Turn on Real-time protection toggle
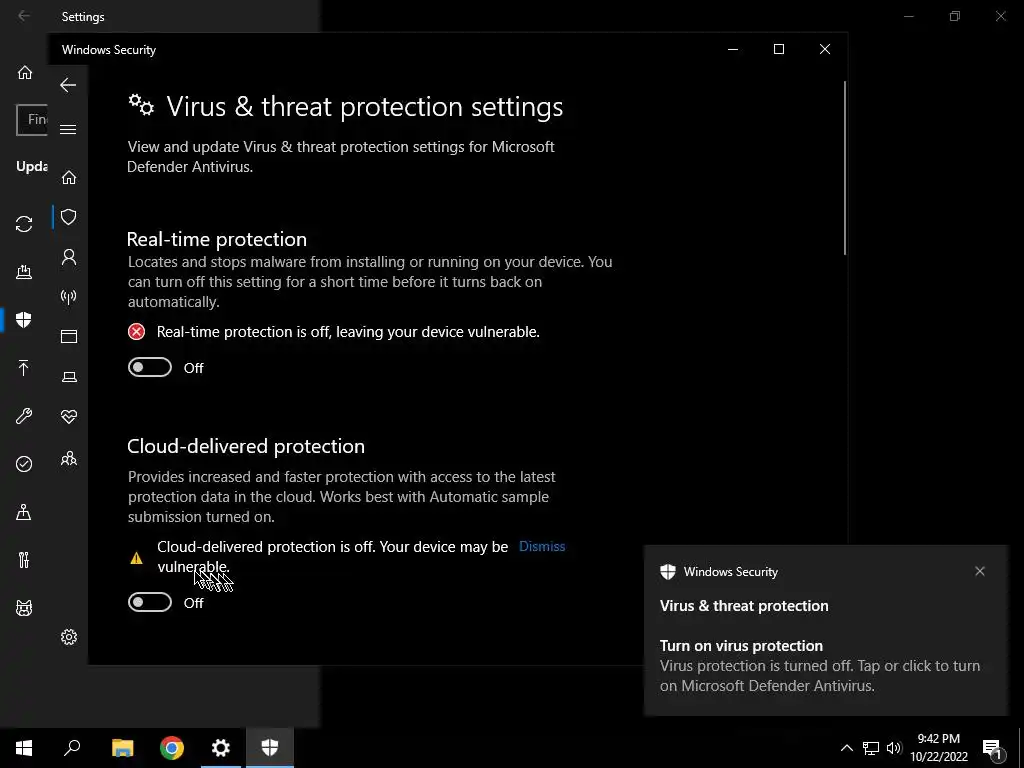 coord(150,368)
